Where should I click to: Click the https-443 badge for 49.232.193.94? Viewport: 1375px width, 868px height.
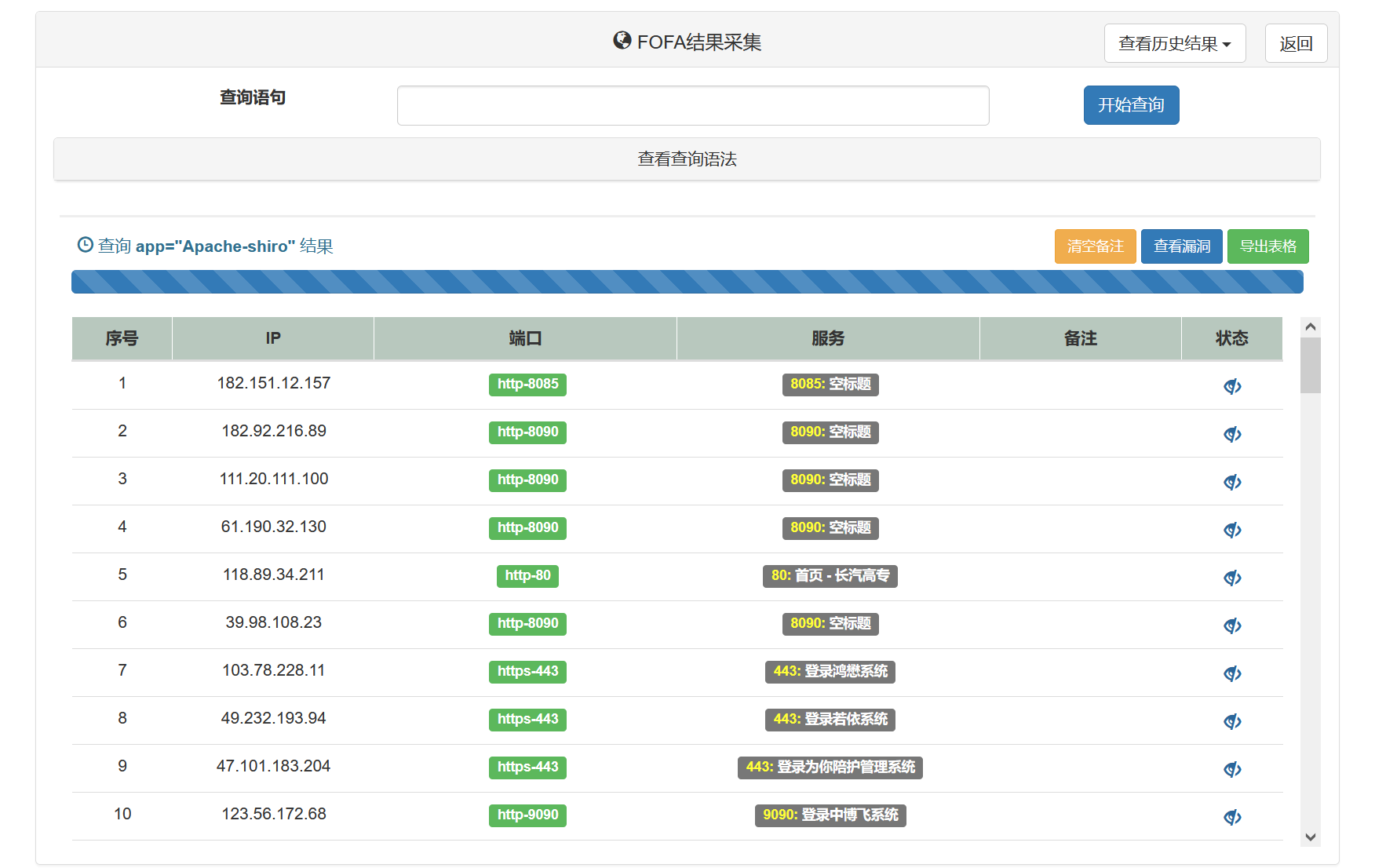tap(527, 720)
